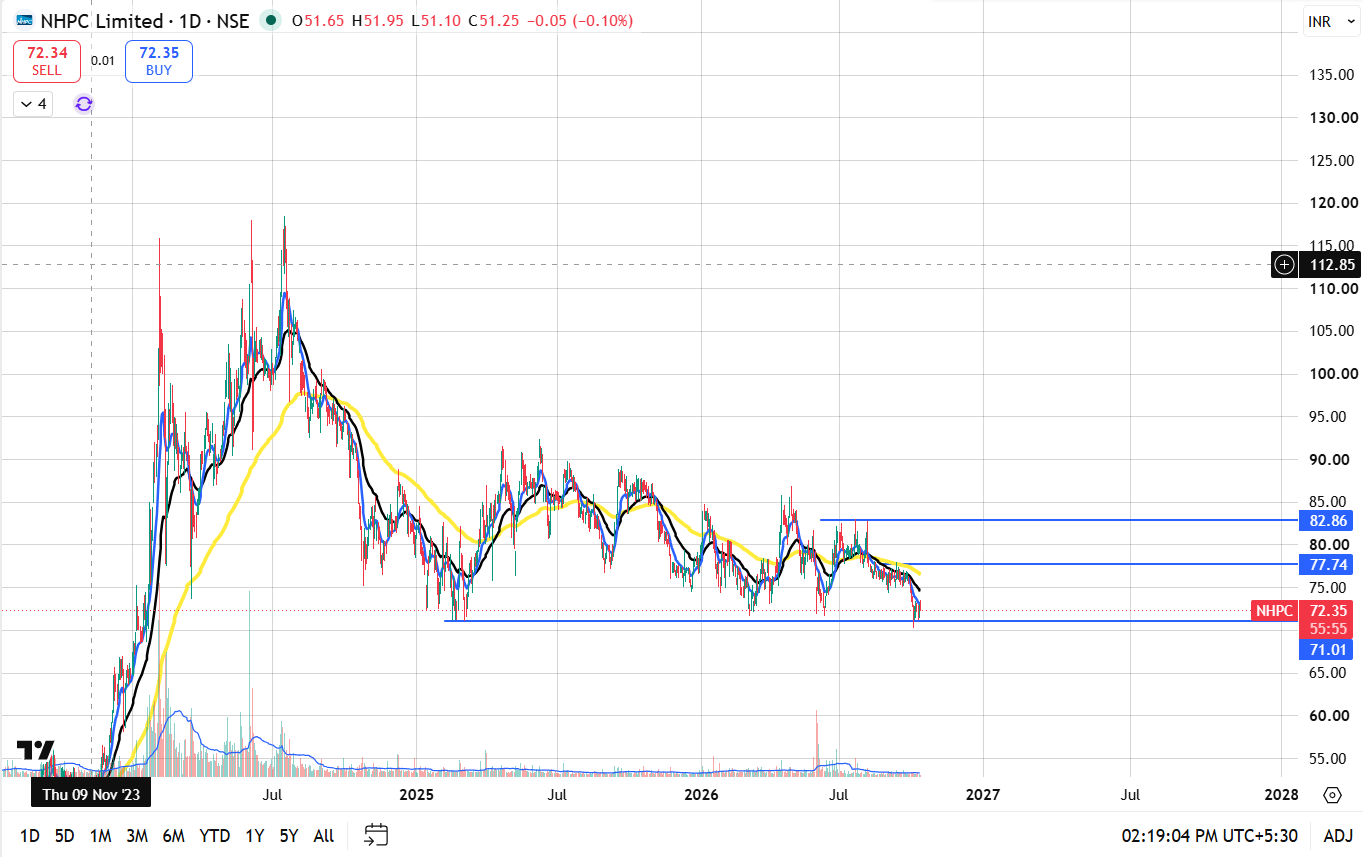Switch to the 3M range
This screenshot has width=1363, height=857.
pyautogui.click(x=137, y=836)
